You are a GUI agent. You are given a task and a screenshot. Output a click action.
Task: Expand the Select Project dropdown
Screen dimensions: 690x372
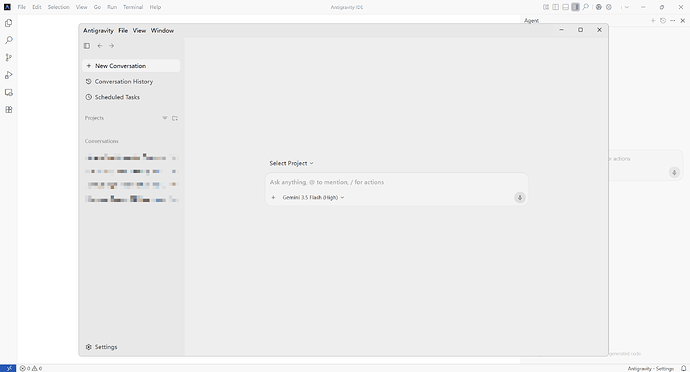point(291,163)
